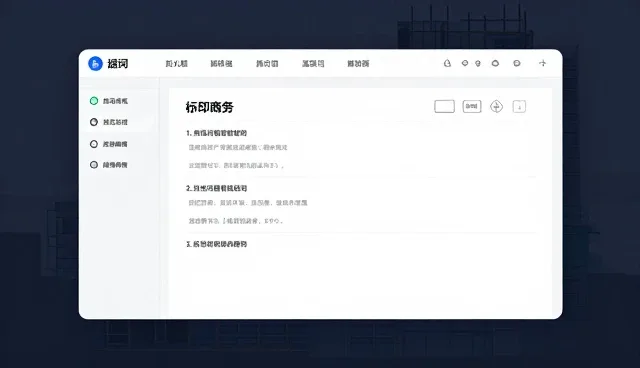Open the second top navigation tab

point(221,64)
